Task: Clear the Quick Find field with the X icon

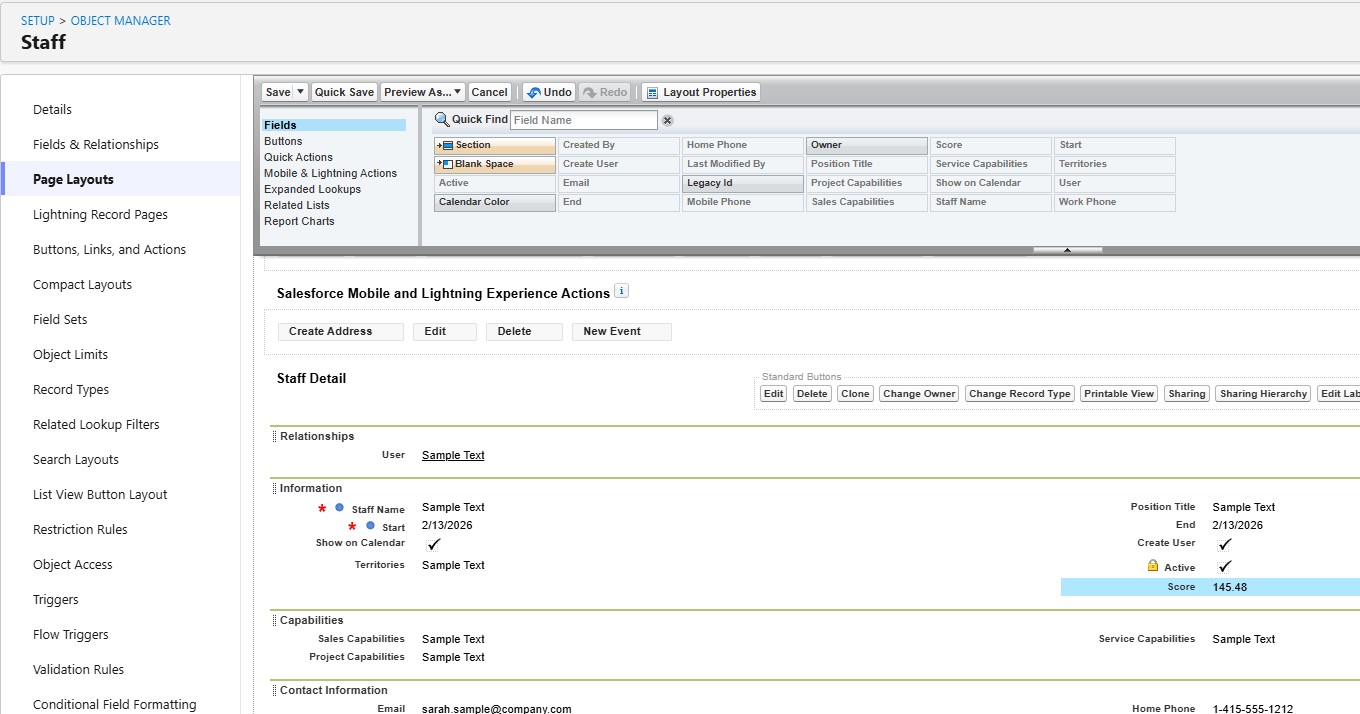Action: pos(668,120)
